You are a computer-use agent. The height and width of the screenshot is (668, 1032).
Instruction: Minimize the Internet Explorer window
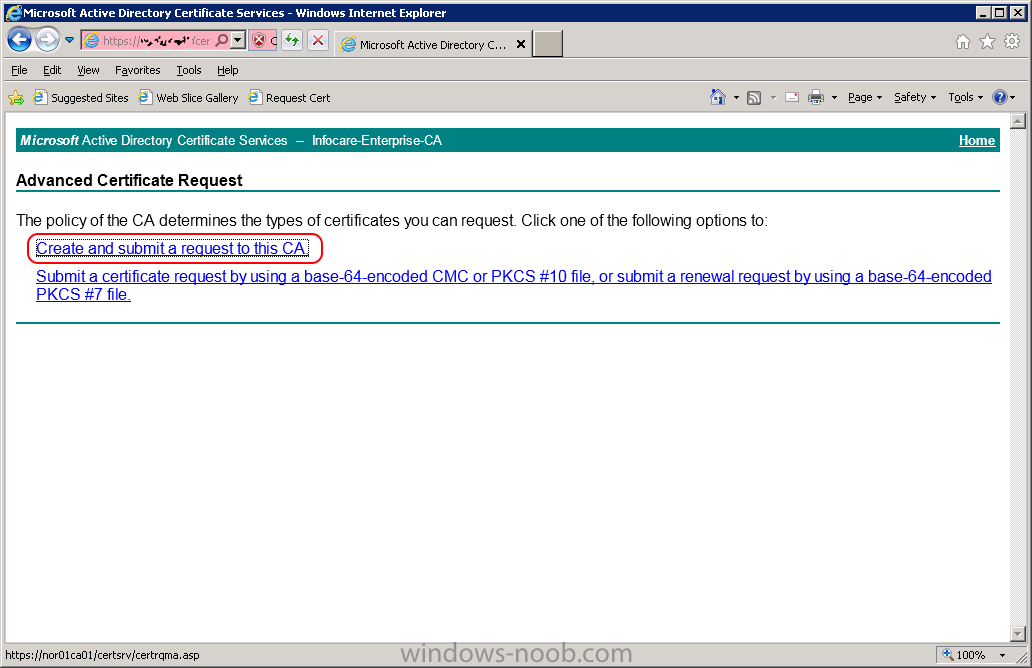[x=983, y=13]
